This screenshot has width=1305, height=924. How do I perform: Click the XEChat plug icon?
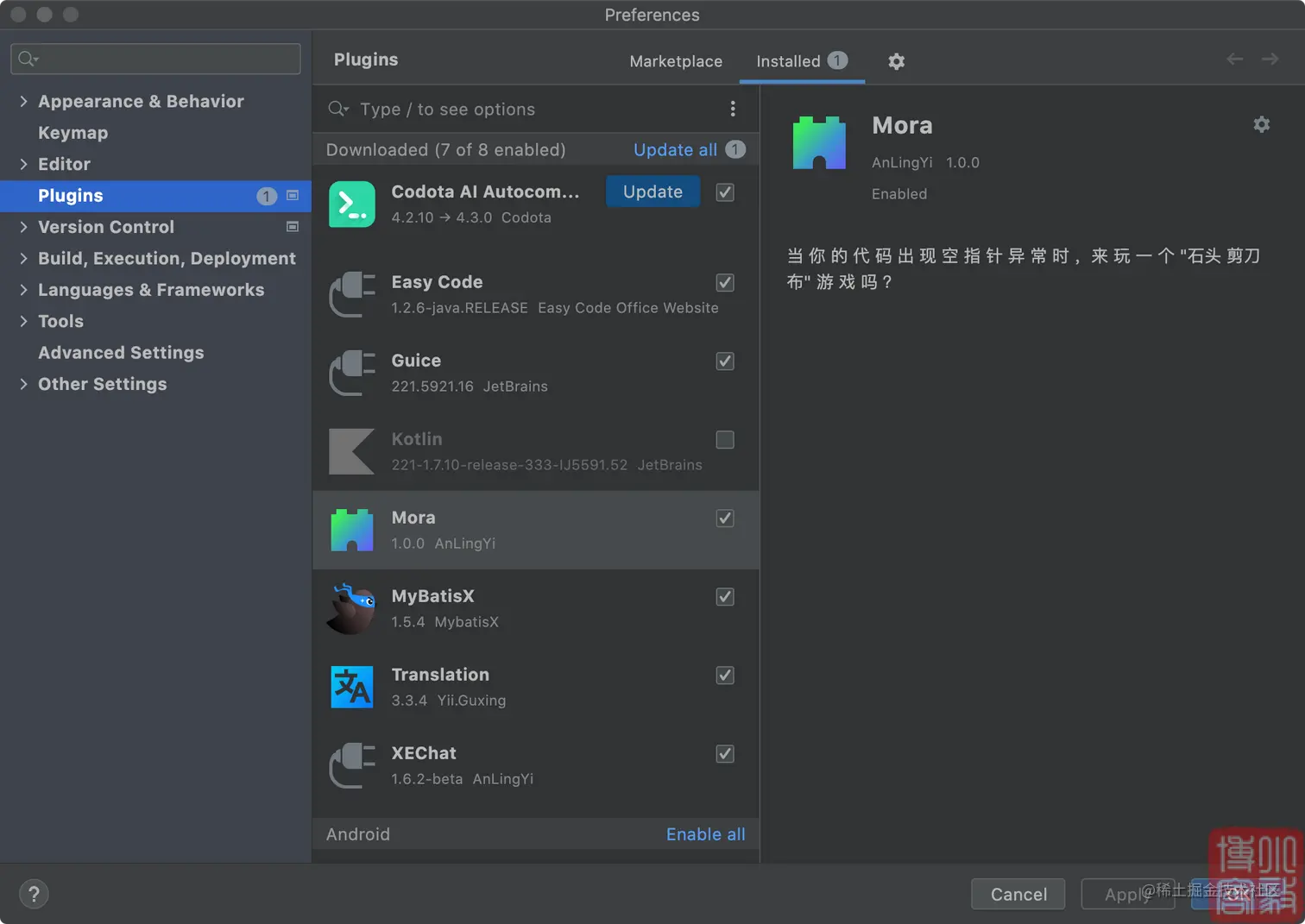coord(352,766)
